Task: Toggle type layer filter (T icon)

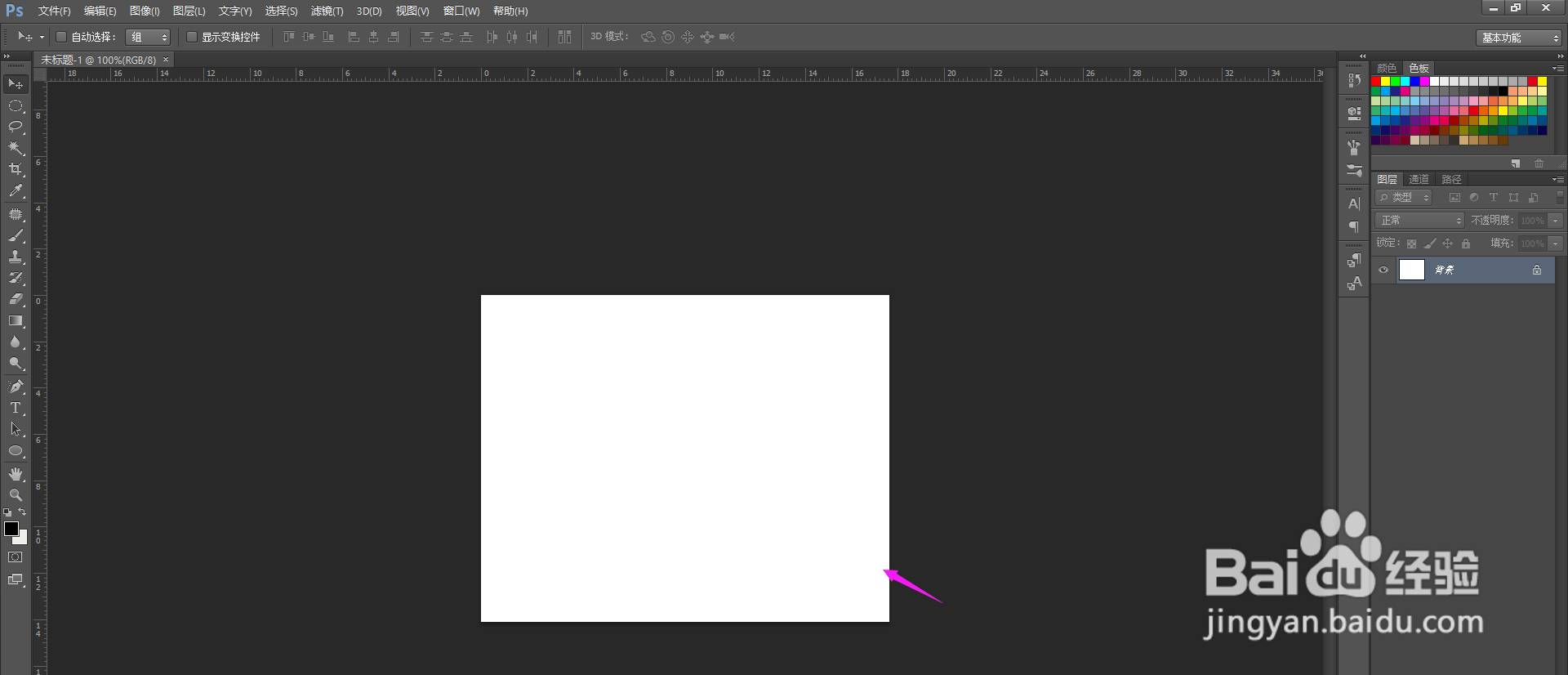Action: point(1494,198)
